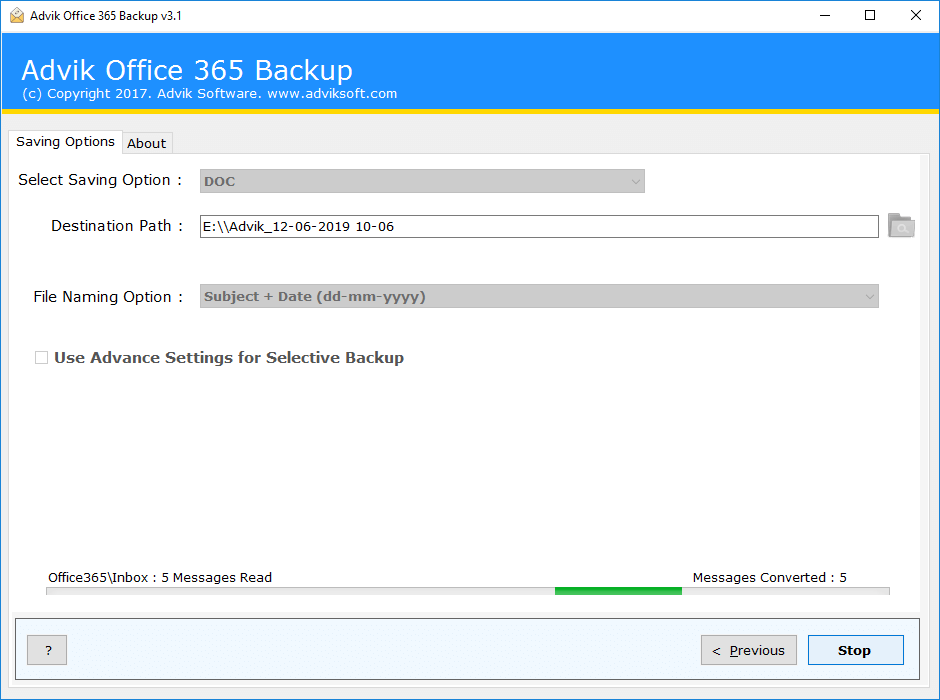The height and width of the screenshot is (700, 940).
Task: Click the copyright www.adviksoft.com text
Action: (x=210, y=93)
